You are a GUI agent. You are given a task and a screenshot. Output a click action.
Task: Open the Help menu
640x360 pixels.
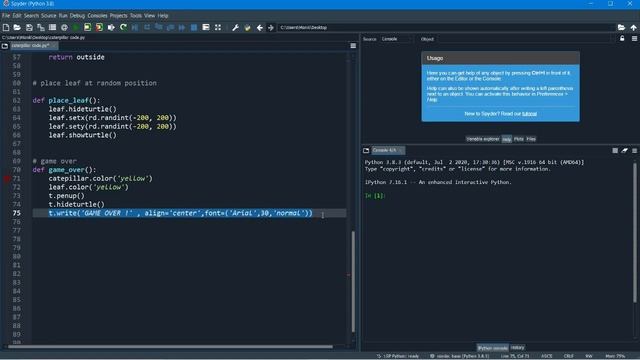click(x=163, y=16)
